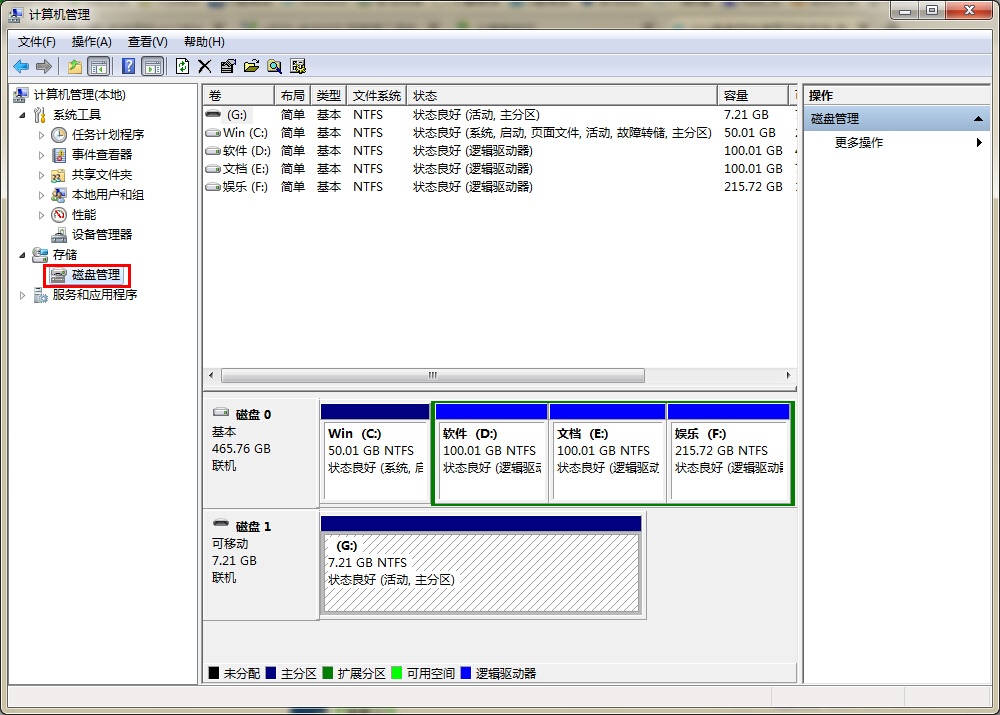The width and height of the screenshot is (1000, 715).
Task: Click the export list folder icon
Action: pyautogui.click(x=250, y=66)
